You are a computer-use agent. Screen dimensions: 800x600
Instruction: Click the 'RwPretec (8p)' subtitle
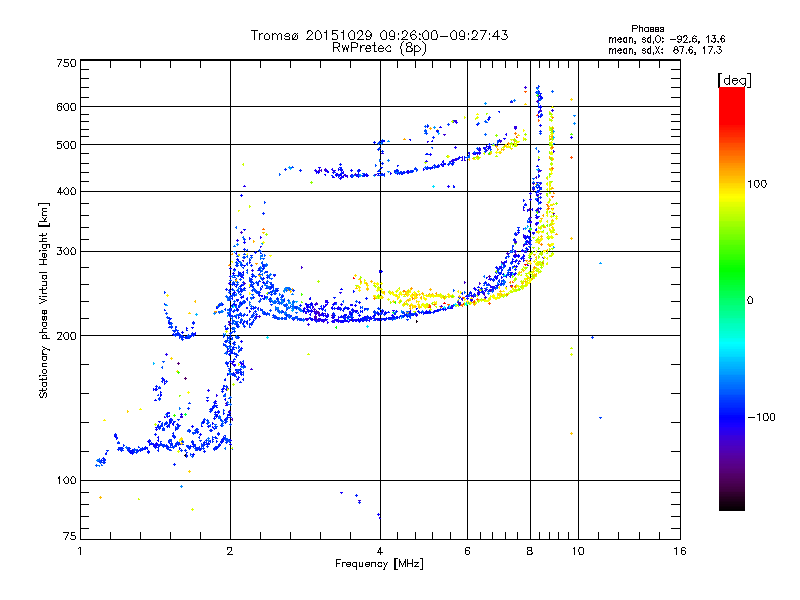point(379,48)
